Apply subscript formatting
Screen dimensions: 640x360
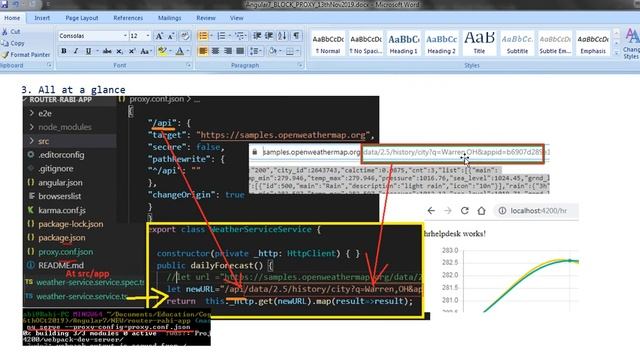tap(119, 51)
